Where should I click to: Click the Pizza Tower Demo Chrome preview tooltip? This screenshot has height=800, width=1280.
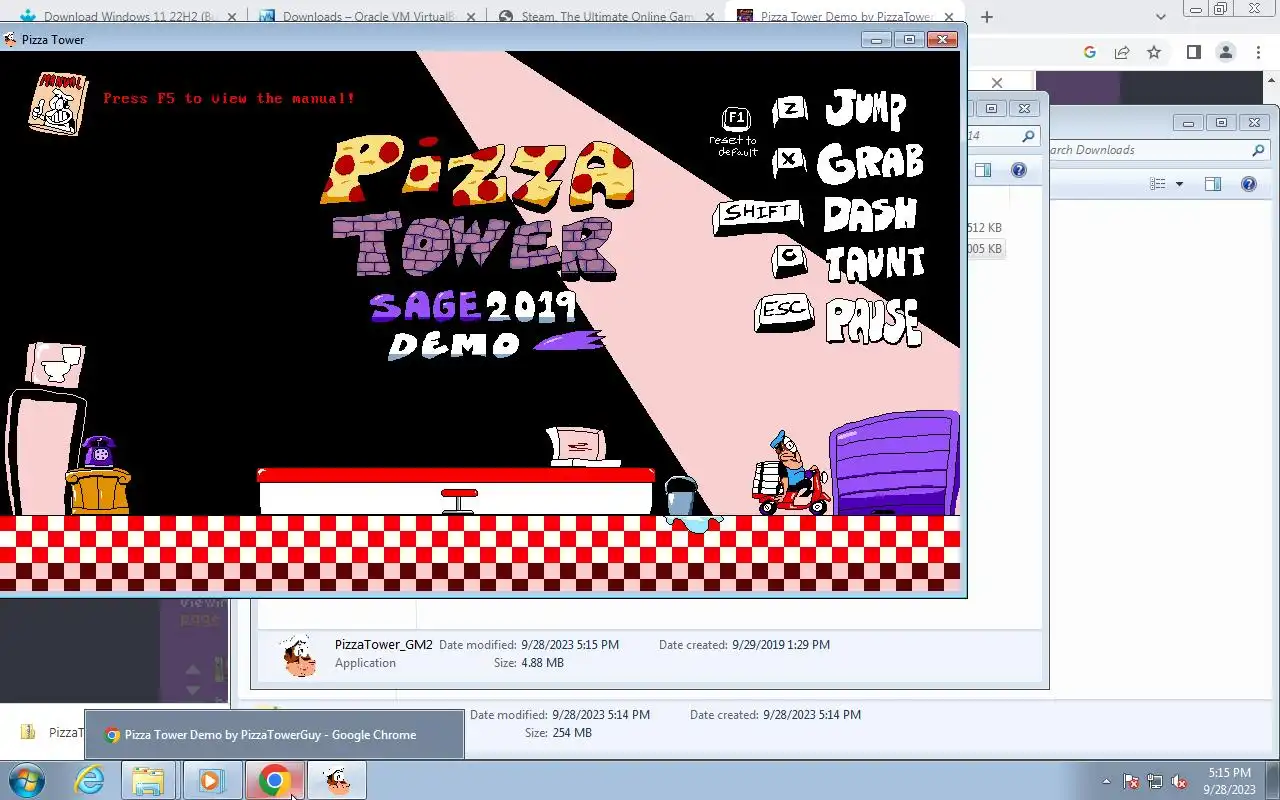click(x=274, y=735)
